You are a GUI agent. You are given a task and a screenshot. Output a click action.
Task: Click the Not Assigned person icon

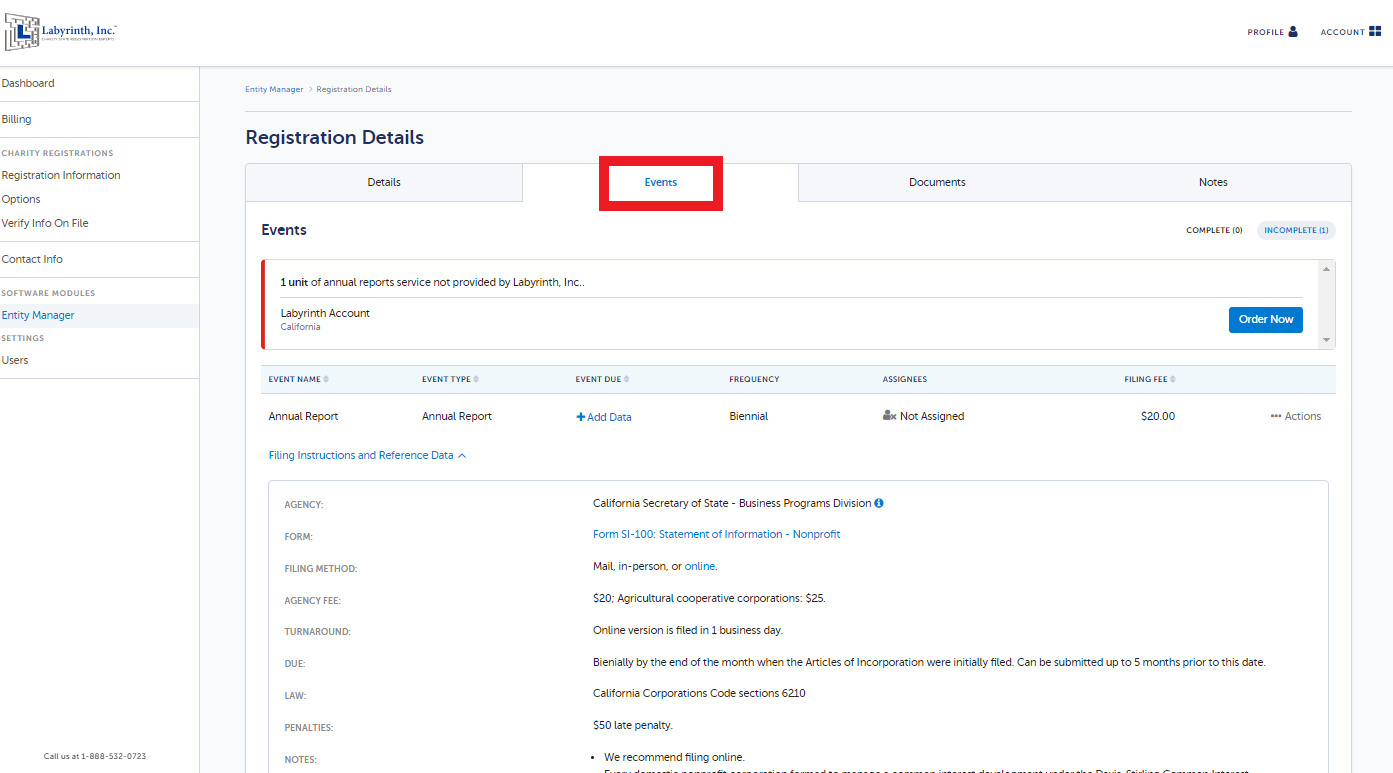889,416
